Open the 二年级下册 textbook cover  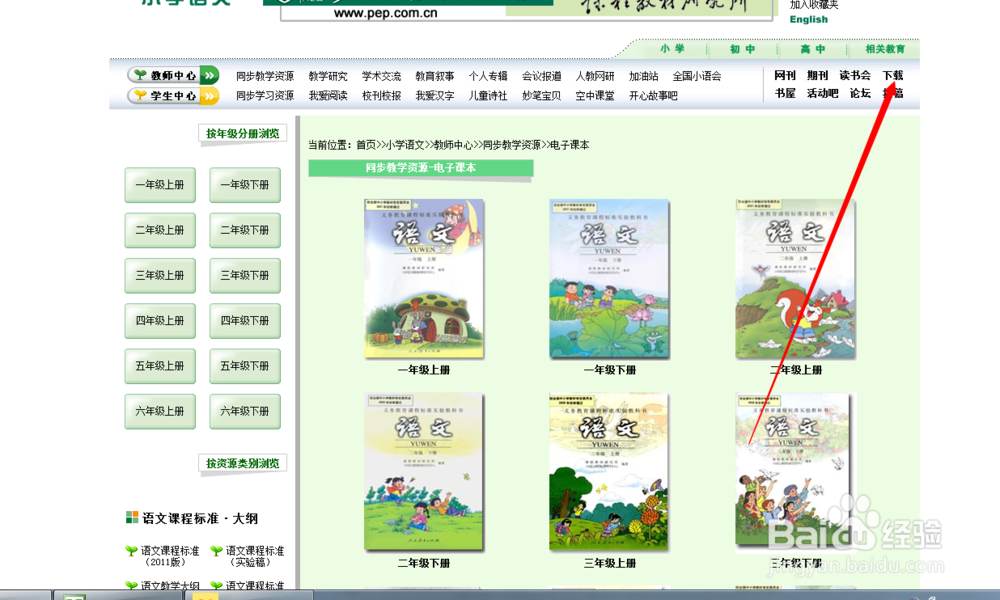tap(424, 472)
